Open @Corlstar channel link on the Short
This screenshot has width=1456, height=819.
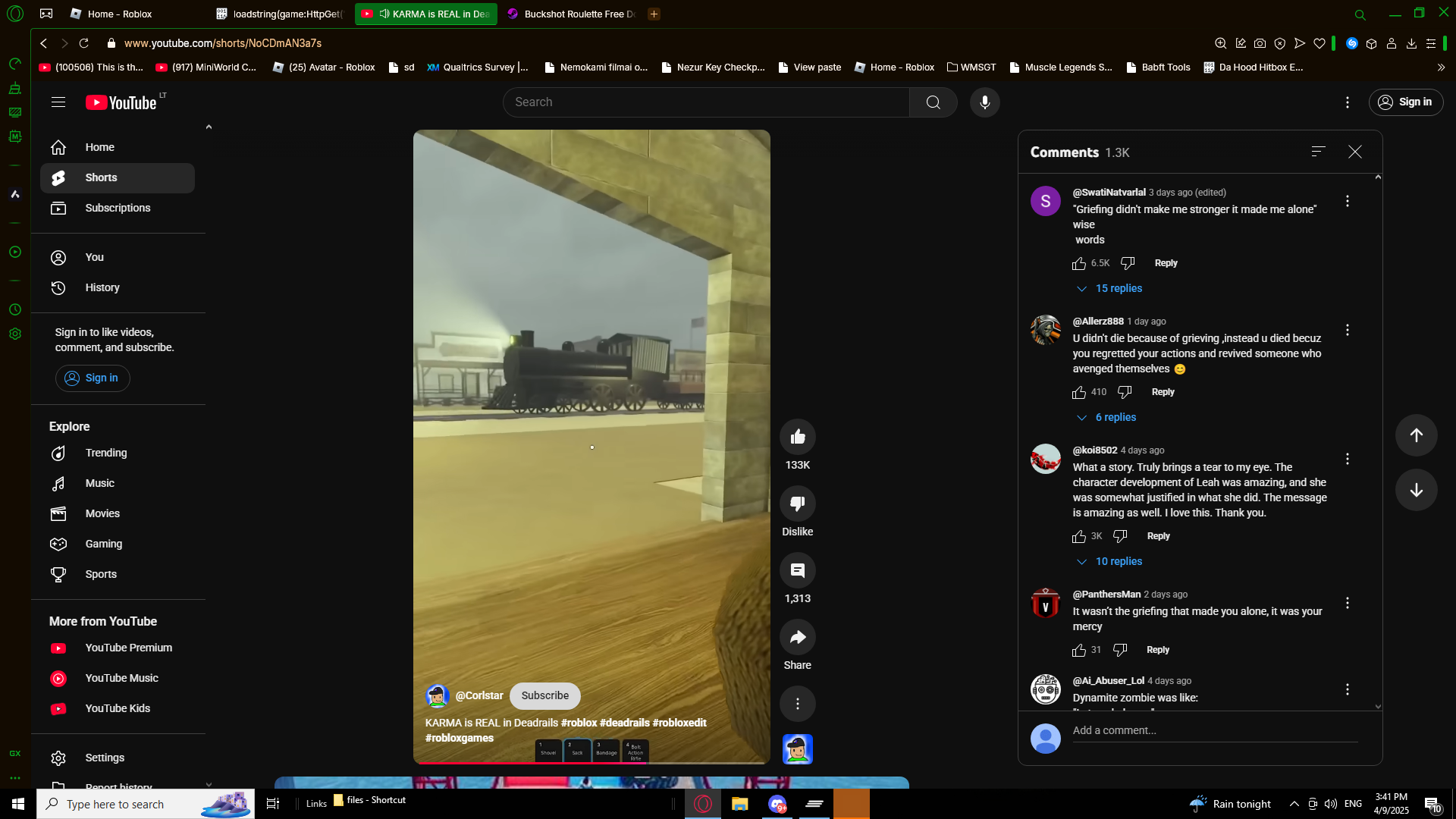[479, 695]
